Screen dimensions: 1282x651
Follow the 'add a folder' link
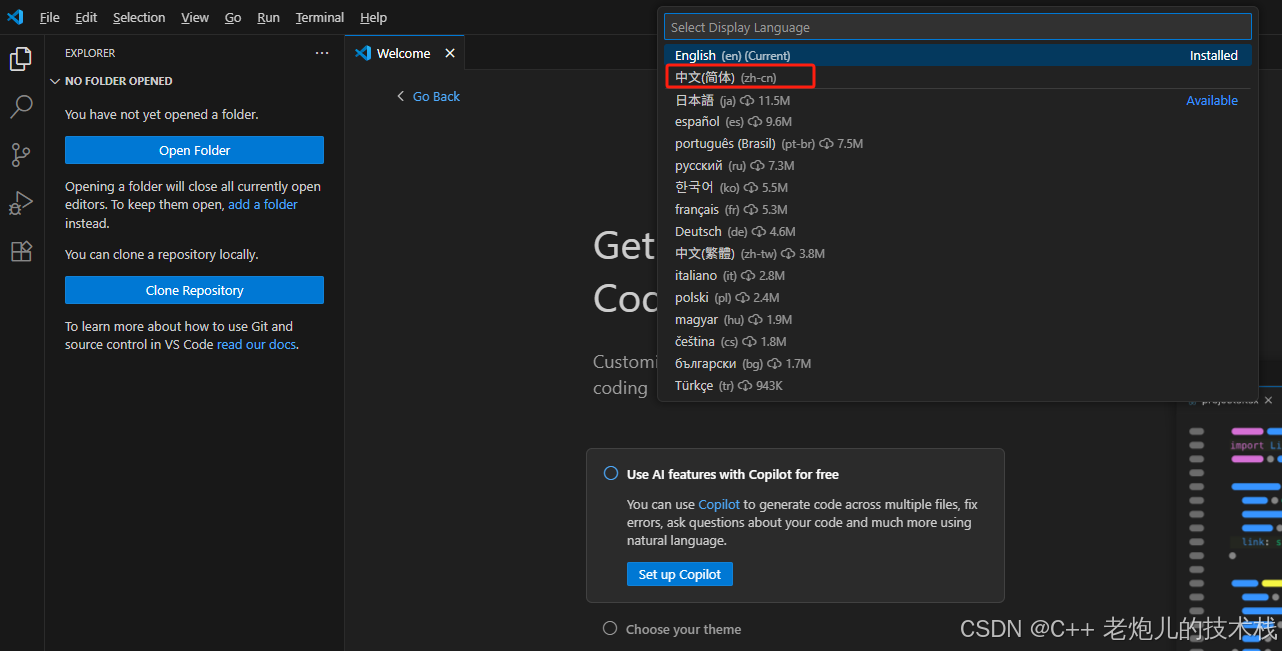tap(263, 204)
